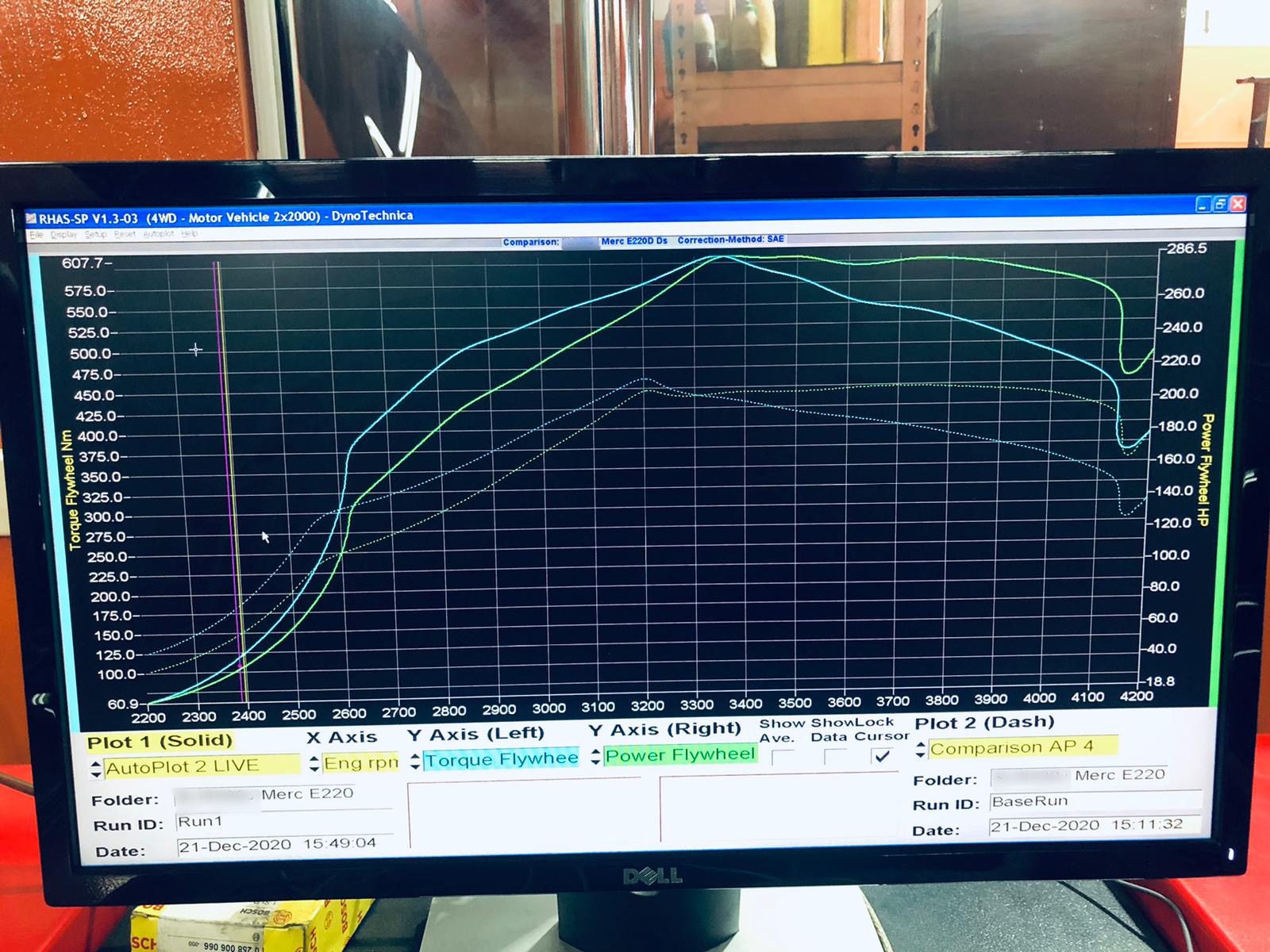
Task: Open the Help menu
Action: coord(189,234)
